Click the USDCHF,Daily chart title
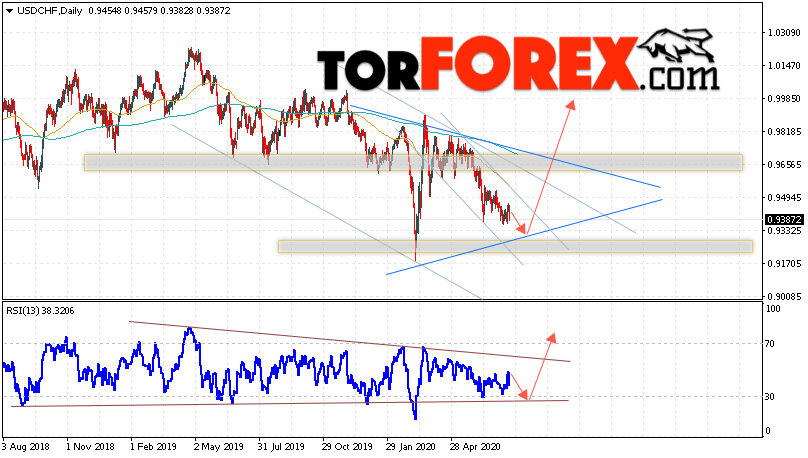The width and height of the screenshot is (808, 458). 49,11
